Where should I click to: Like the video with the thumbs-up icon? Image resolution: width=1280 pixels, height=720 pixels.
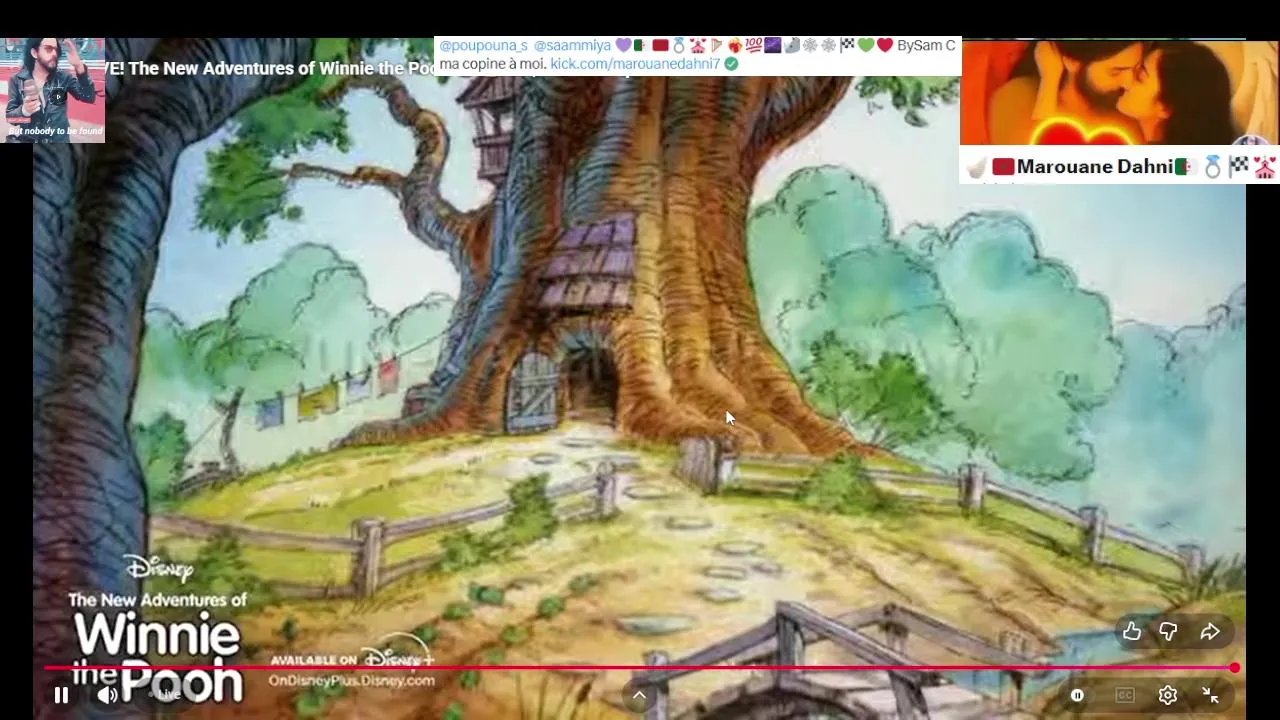click(1131, 631)
